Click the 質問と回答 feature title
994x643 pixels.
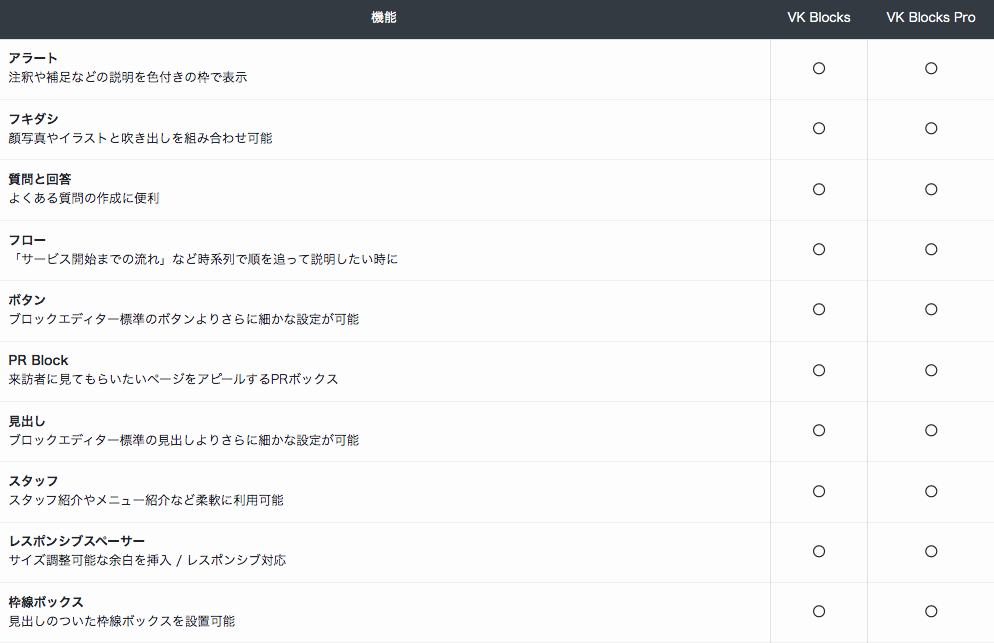40,179
